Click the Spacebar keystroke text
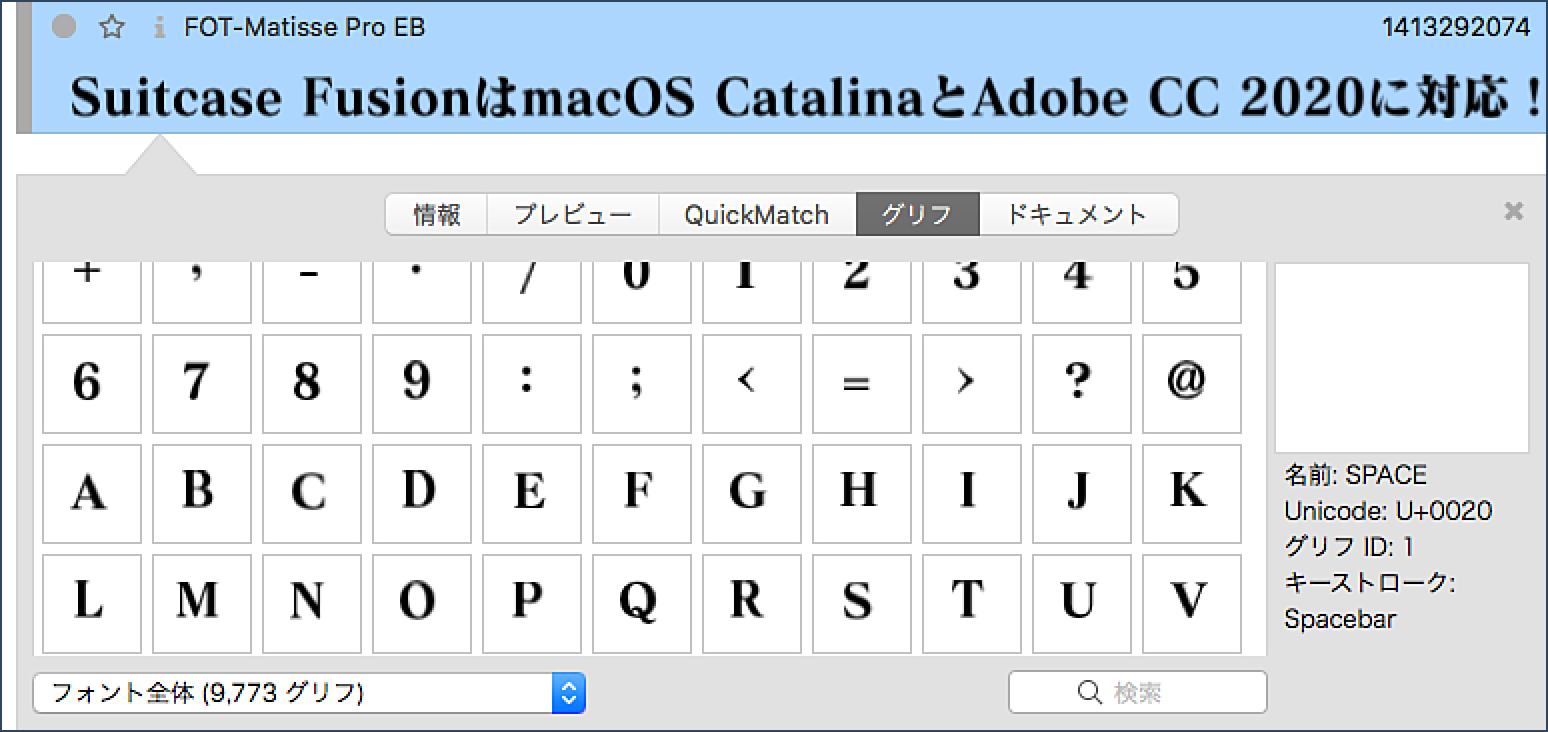Image resolution: width=1548 pixels, height=732 pixels. pos(1339,619)
